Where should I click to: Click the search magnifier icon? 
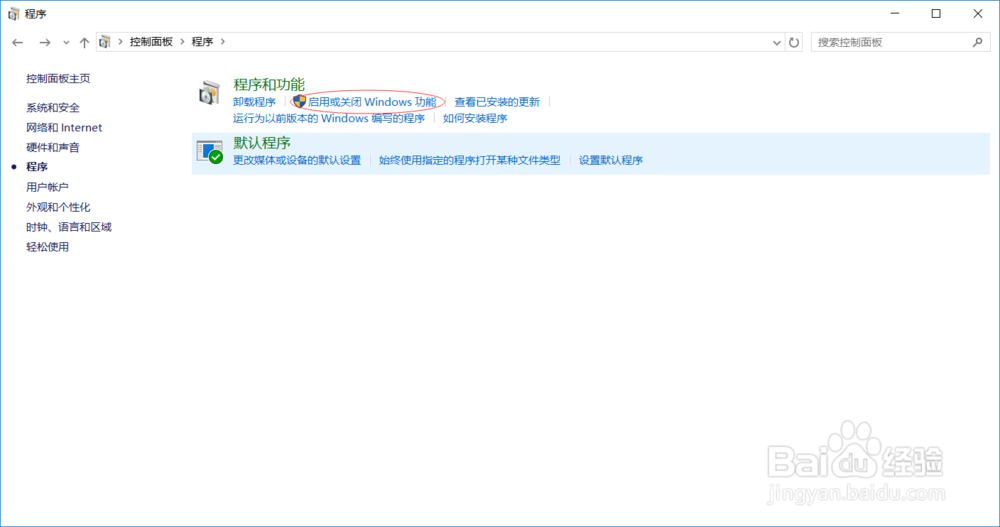coord(978,42)
